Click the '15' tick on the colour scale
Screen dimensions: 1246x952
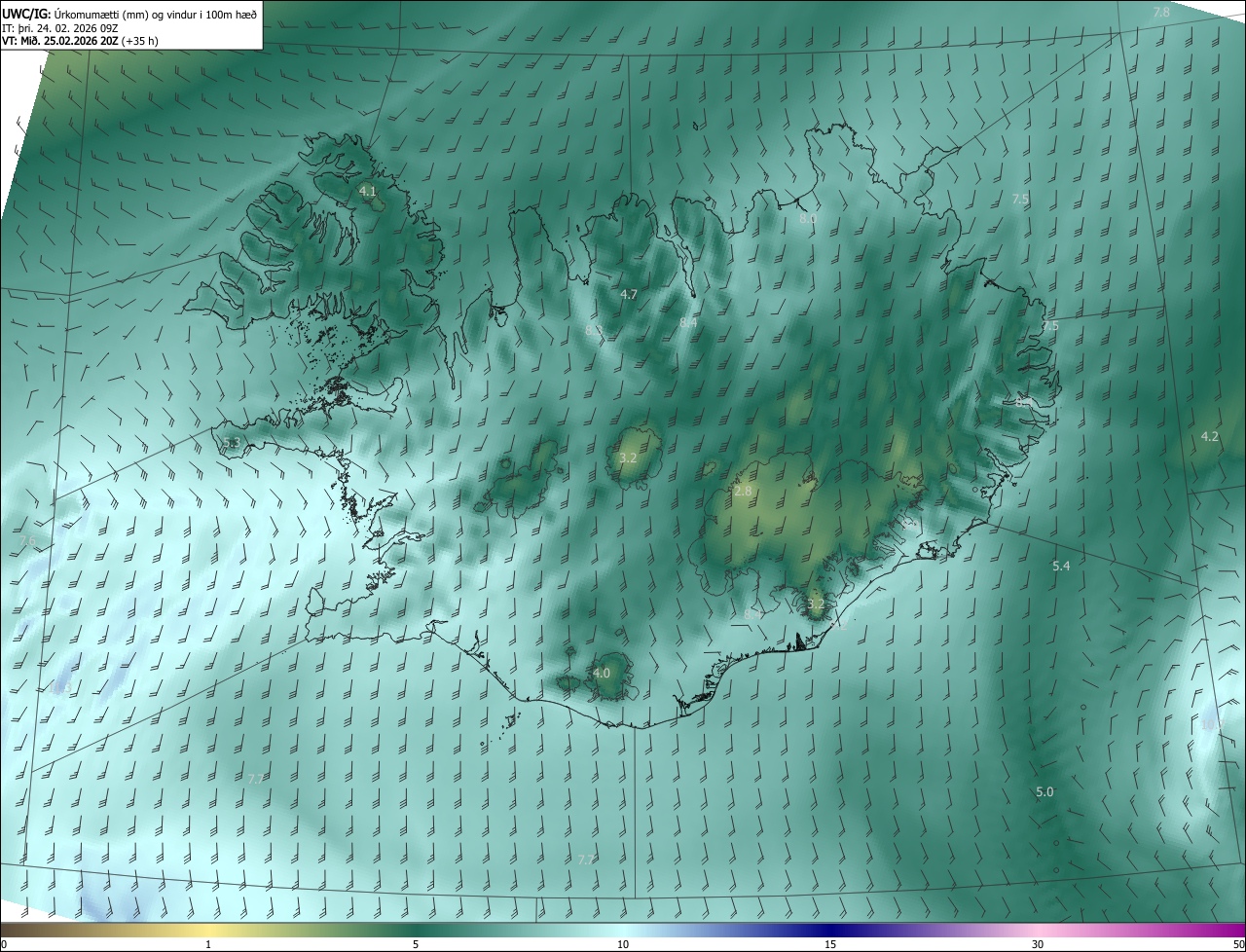click(x=830, y=944)
